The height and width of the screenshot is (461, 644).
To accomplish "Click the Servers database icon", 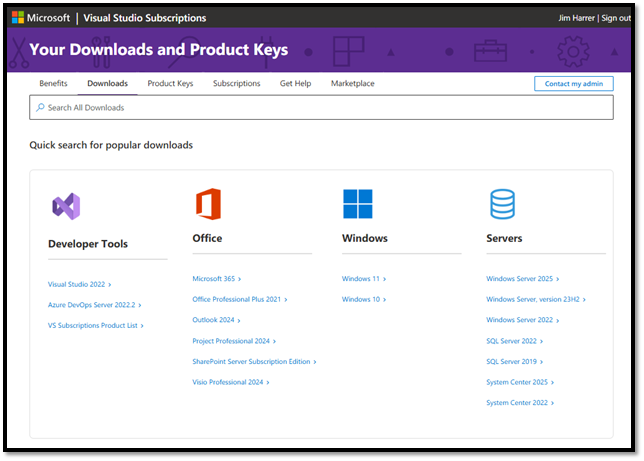I will click(502, 204).
